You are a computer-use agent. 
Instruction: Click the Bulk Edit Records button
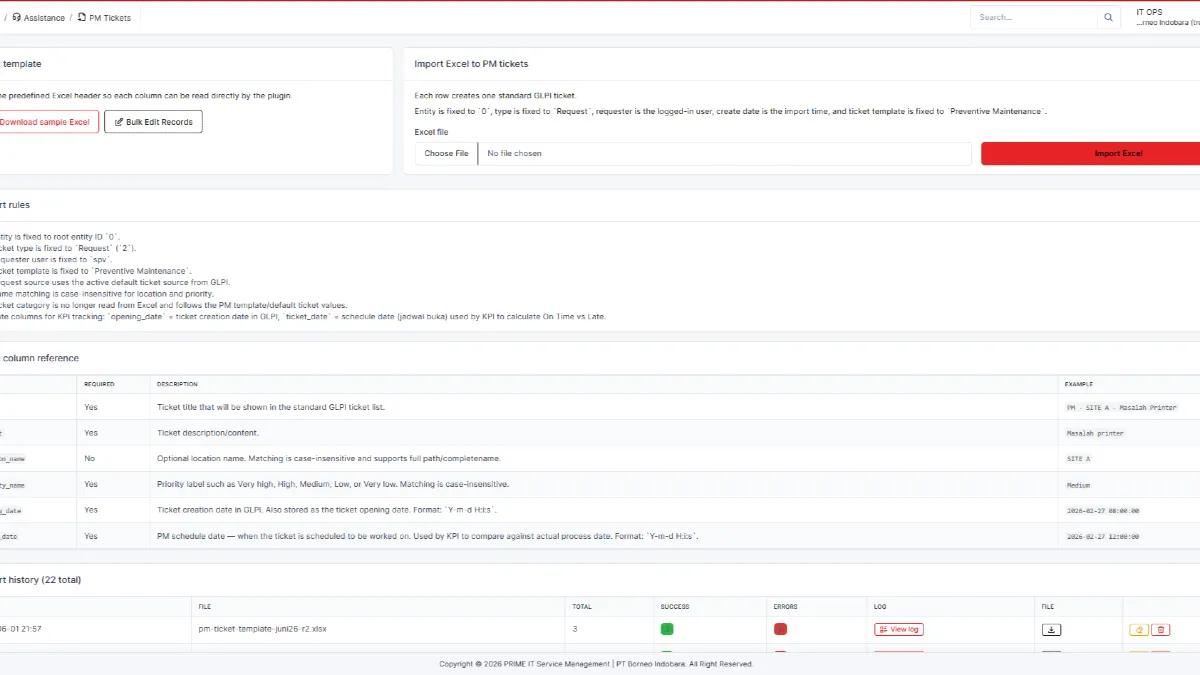(153, 122)
